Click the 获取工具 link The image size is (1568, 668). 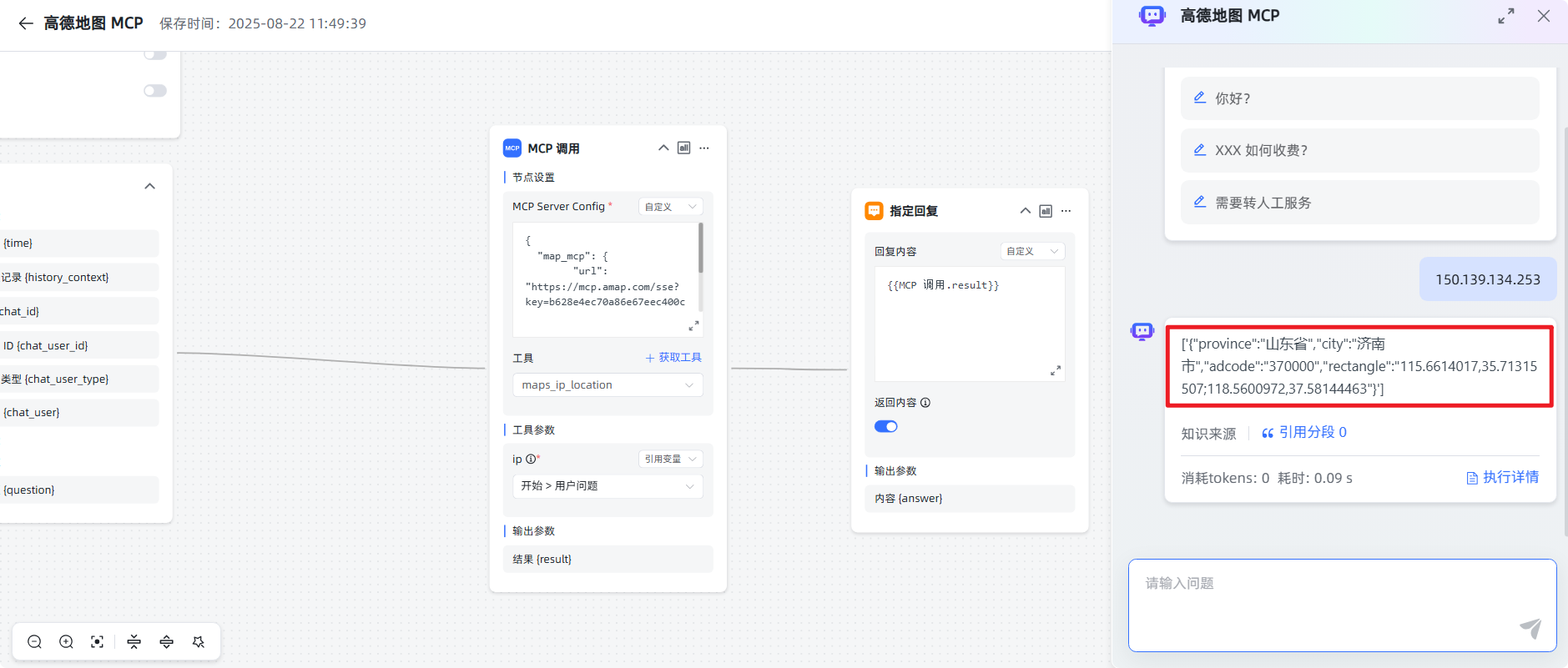point(673,357)
